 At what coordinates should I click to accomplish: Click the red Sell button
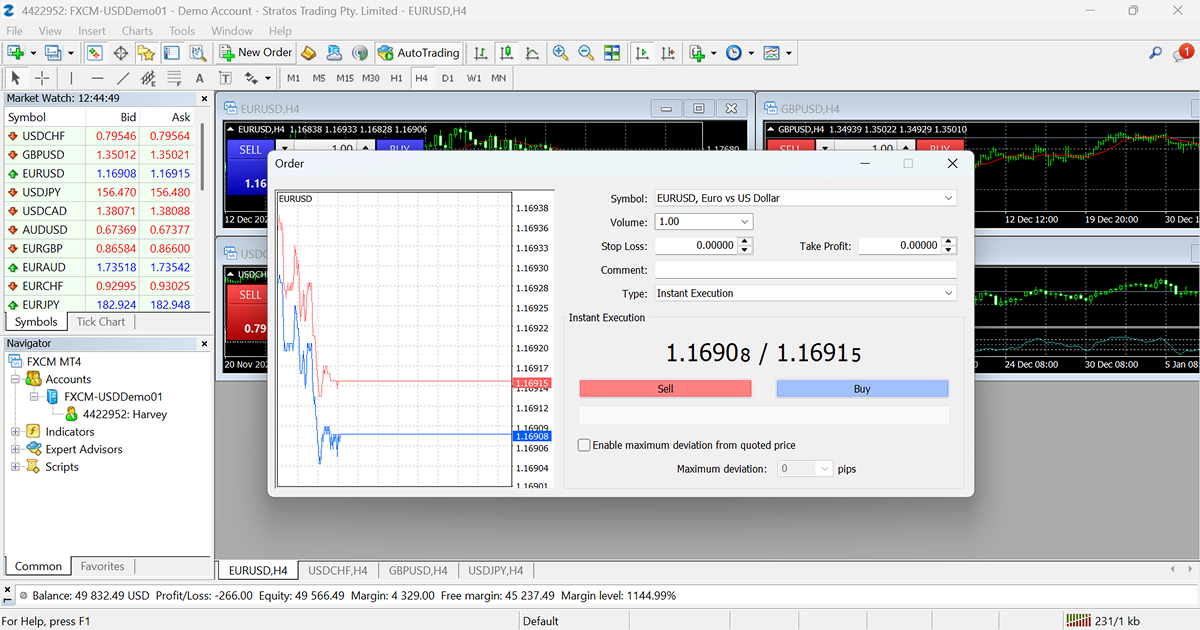[665, 389]
